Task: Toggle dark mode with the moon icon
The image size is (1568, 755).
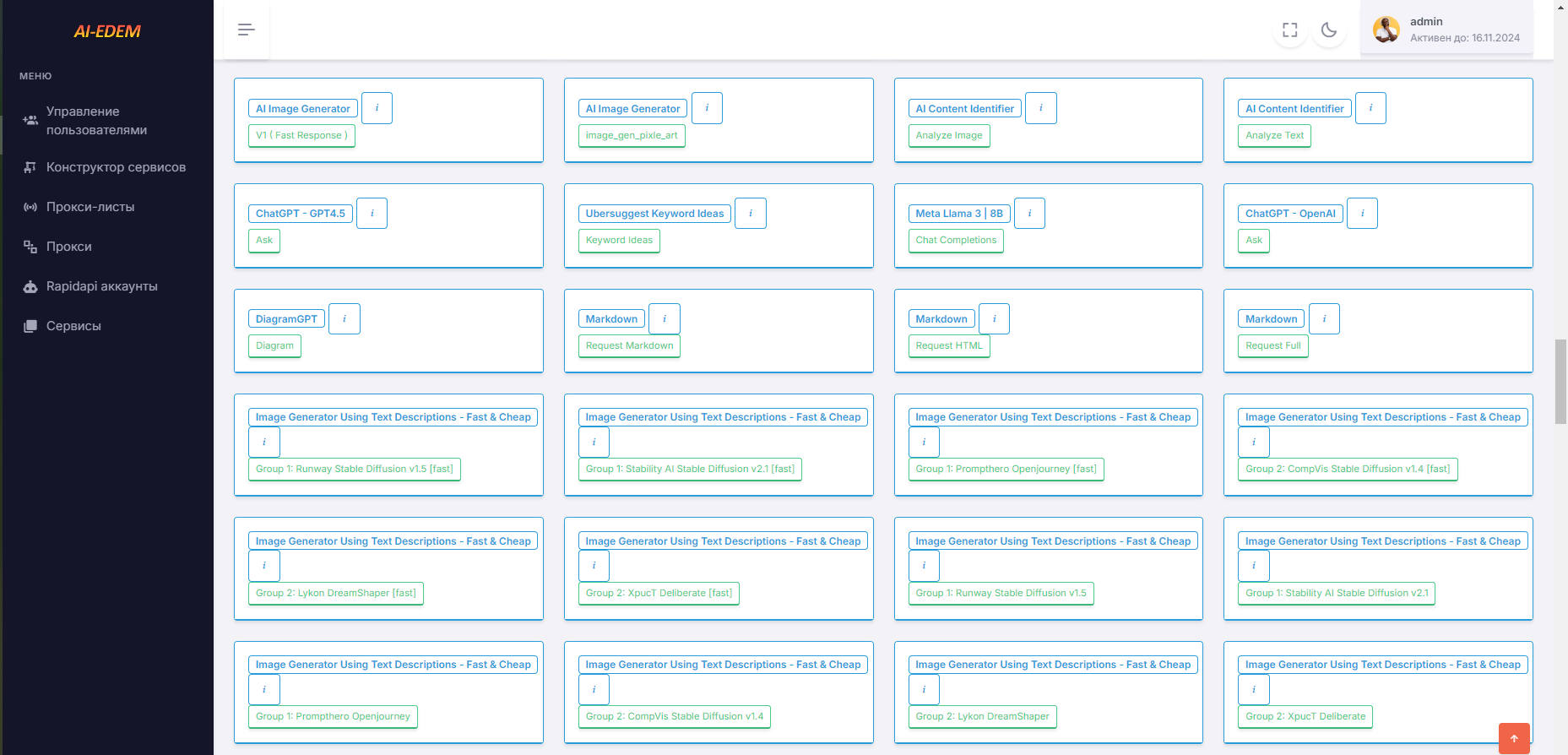Action: pos(1329,30)
